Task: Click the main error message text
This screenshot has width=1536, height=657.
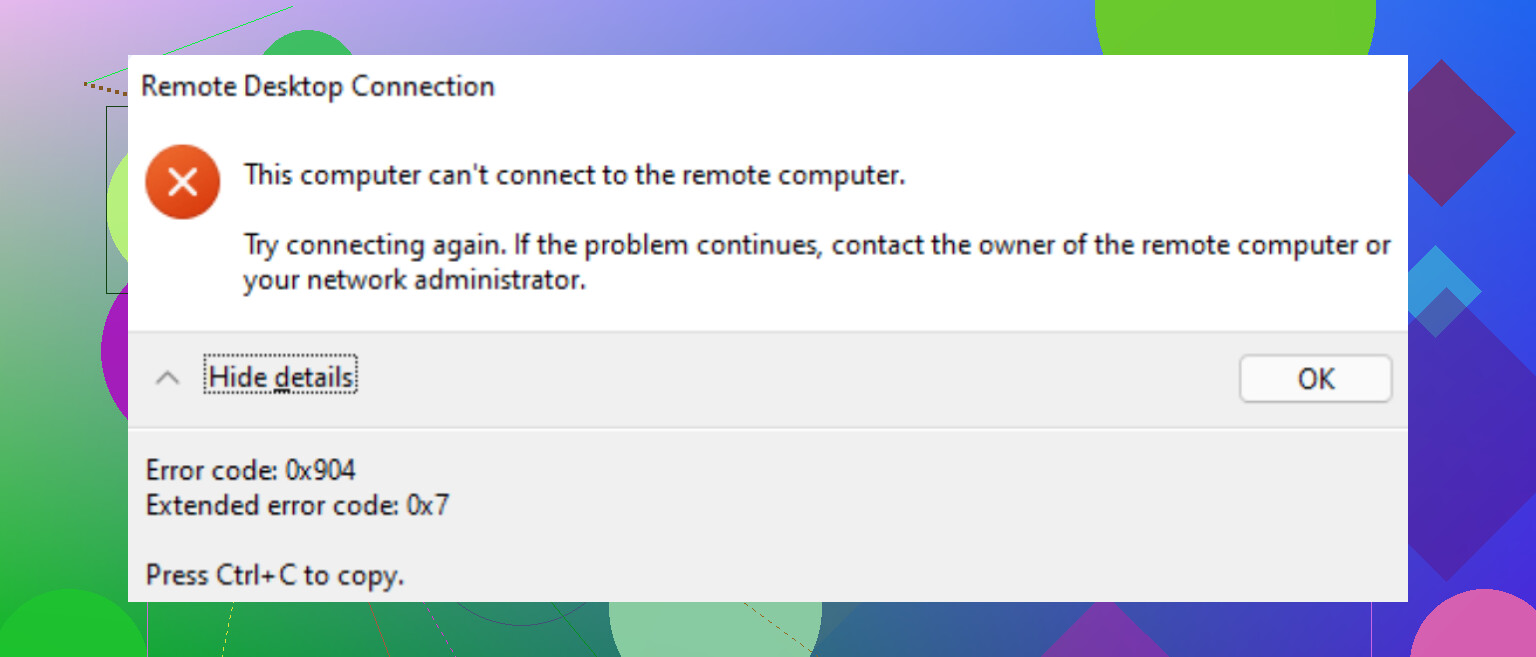Action: [x=574, y=174]
